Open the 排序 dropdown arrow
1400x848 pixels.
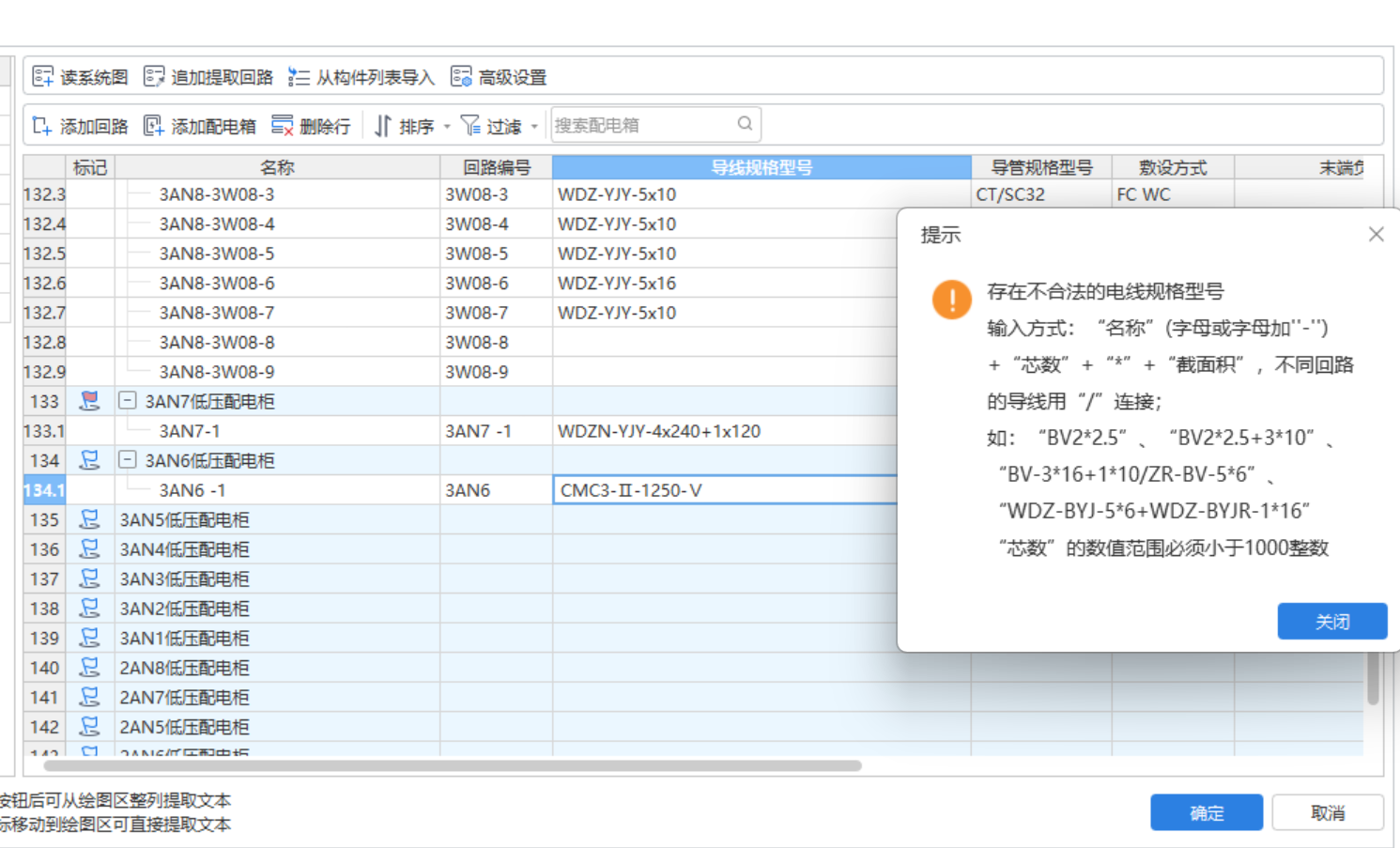(447, 127)
